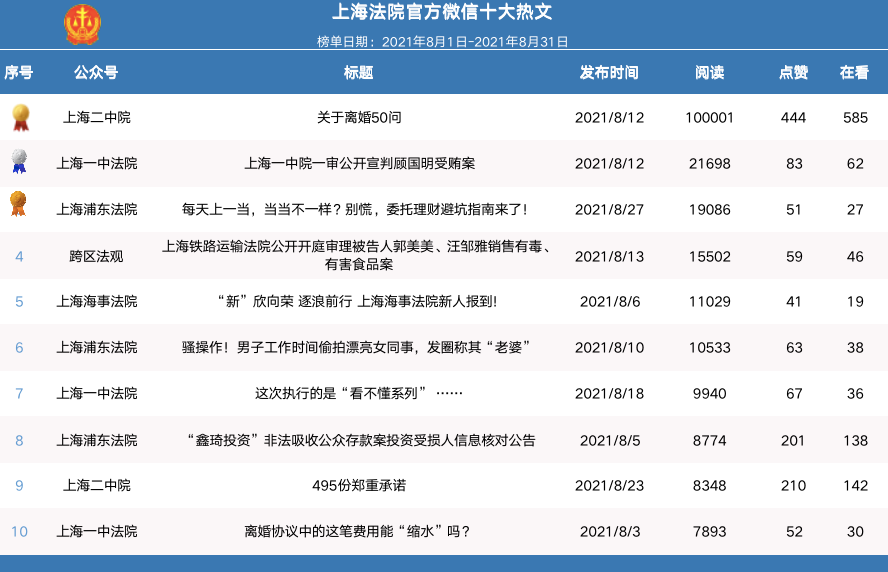Click 在看 count 138
Image resolution: width=888 pixels, height=572 pixels.
[x=855, y=440]
